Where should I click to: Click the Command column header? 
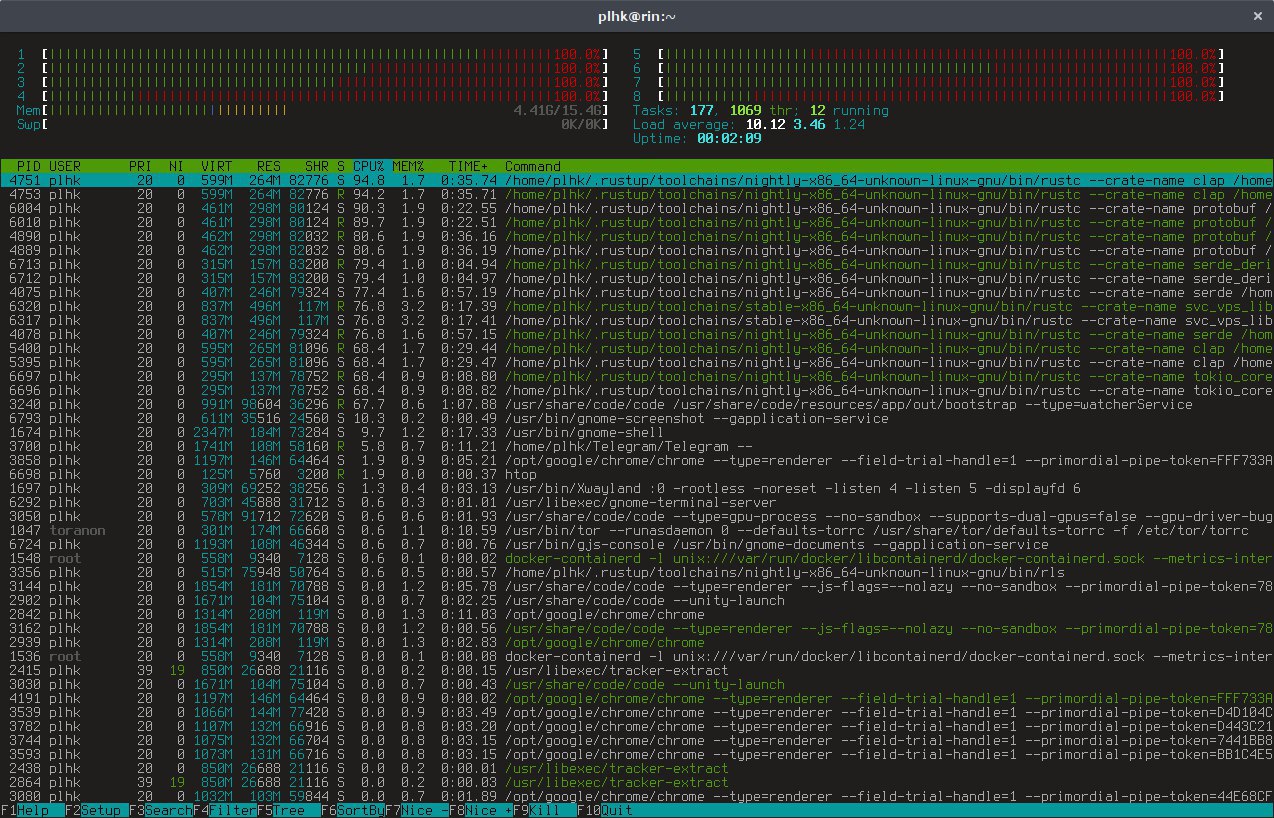pos(532,166)
